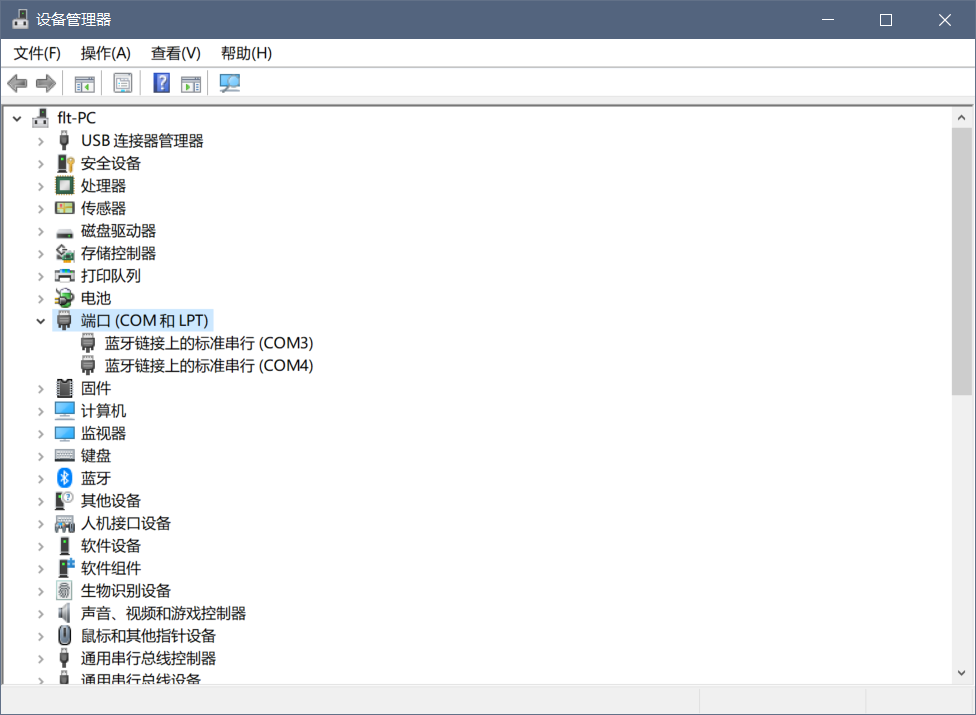This screenshot has height=715, width=976.
Task: Click the 处理器 chip icon
Action: tap(65, 185)
